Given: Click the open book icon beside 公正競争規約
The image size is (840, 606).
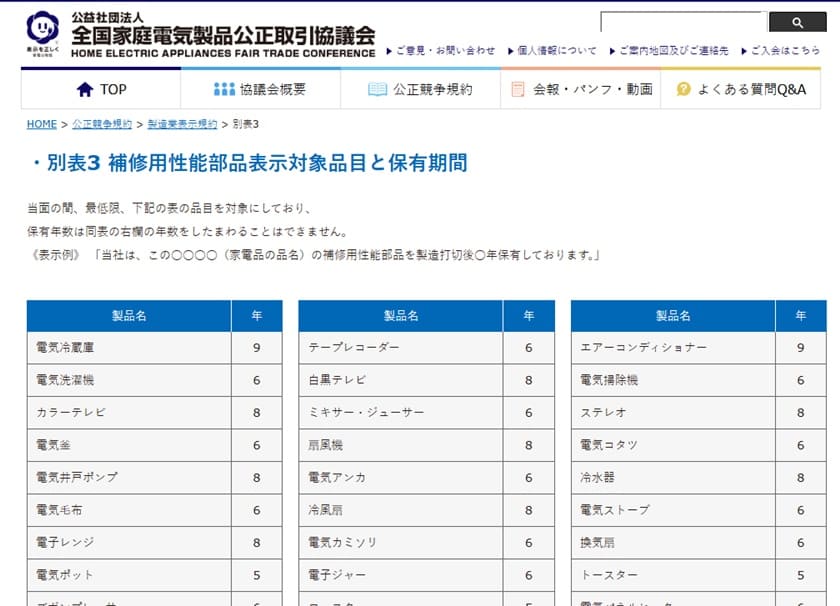Looking at the screenshot, I should (x=377, y=89).
